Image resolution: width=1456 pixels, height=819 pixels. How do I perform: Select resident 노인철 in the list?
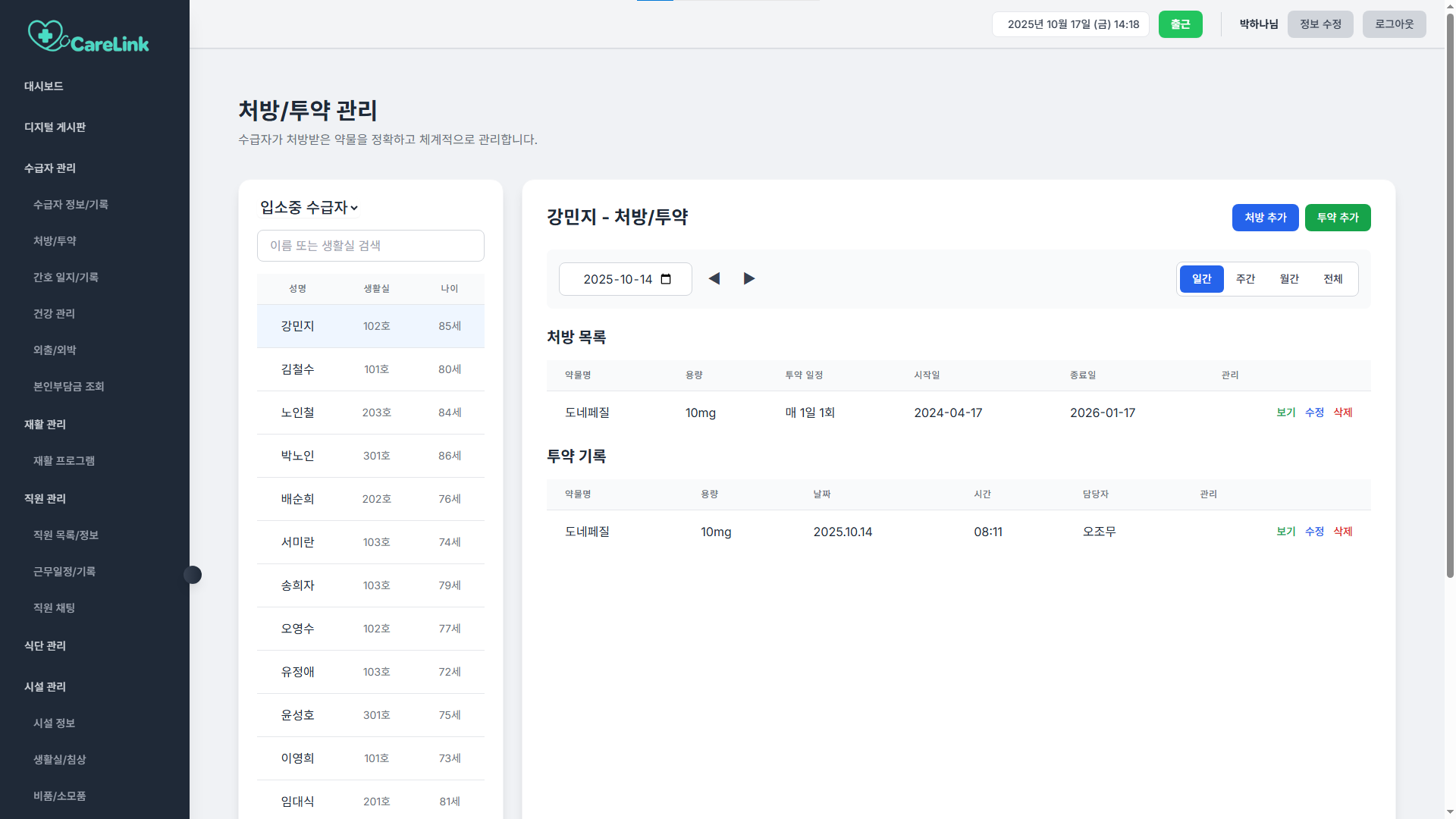[x=371, y=413]
